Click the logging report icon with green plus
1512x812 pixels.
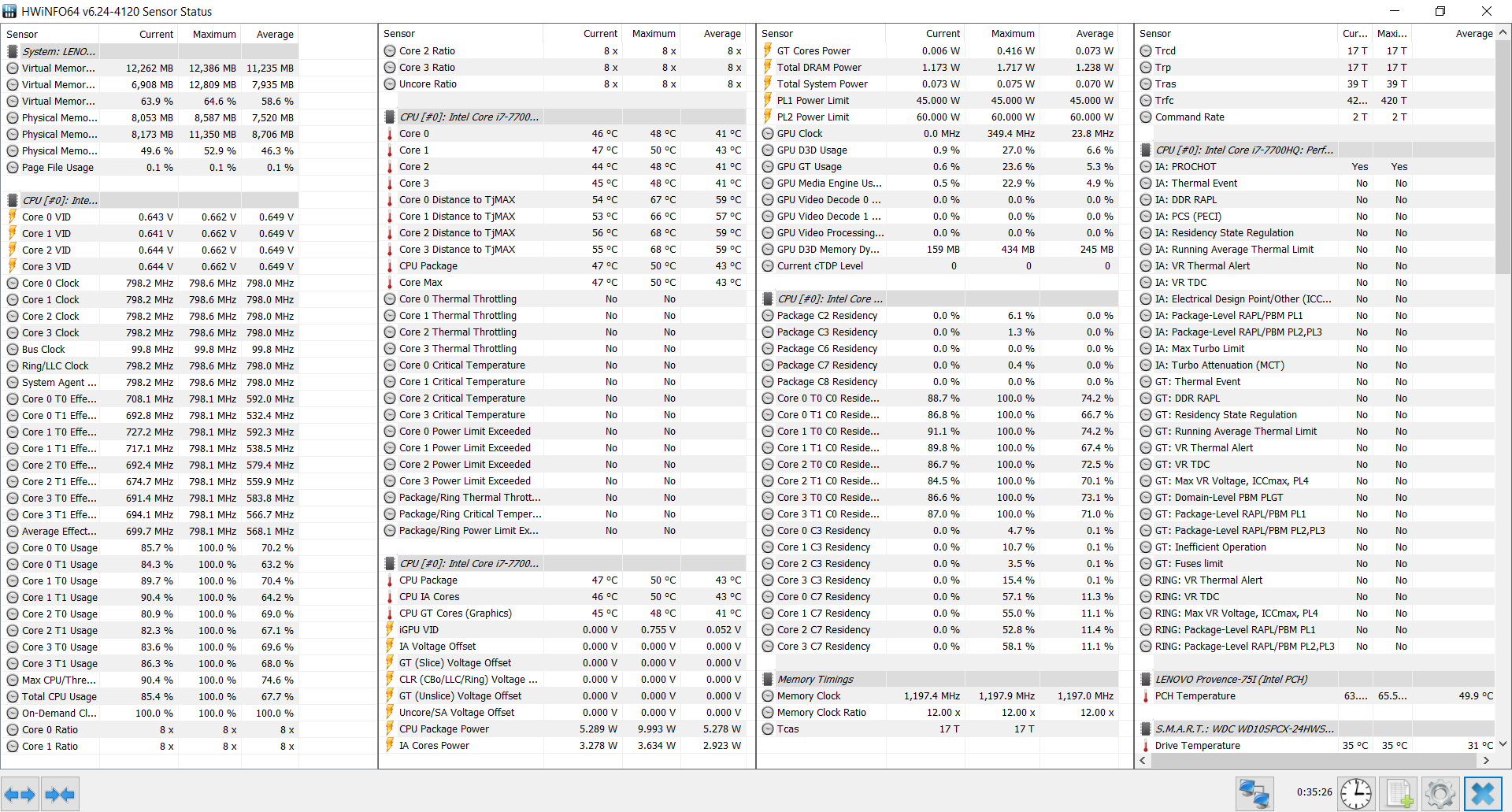click(1399, 794)
